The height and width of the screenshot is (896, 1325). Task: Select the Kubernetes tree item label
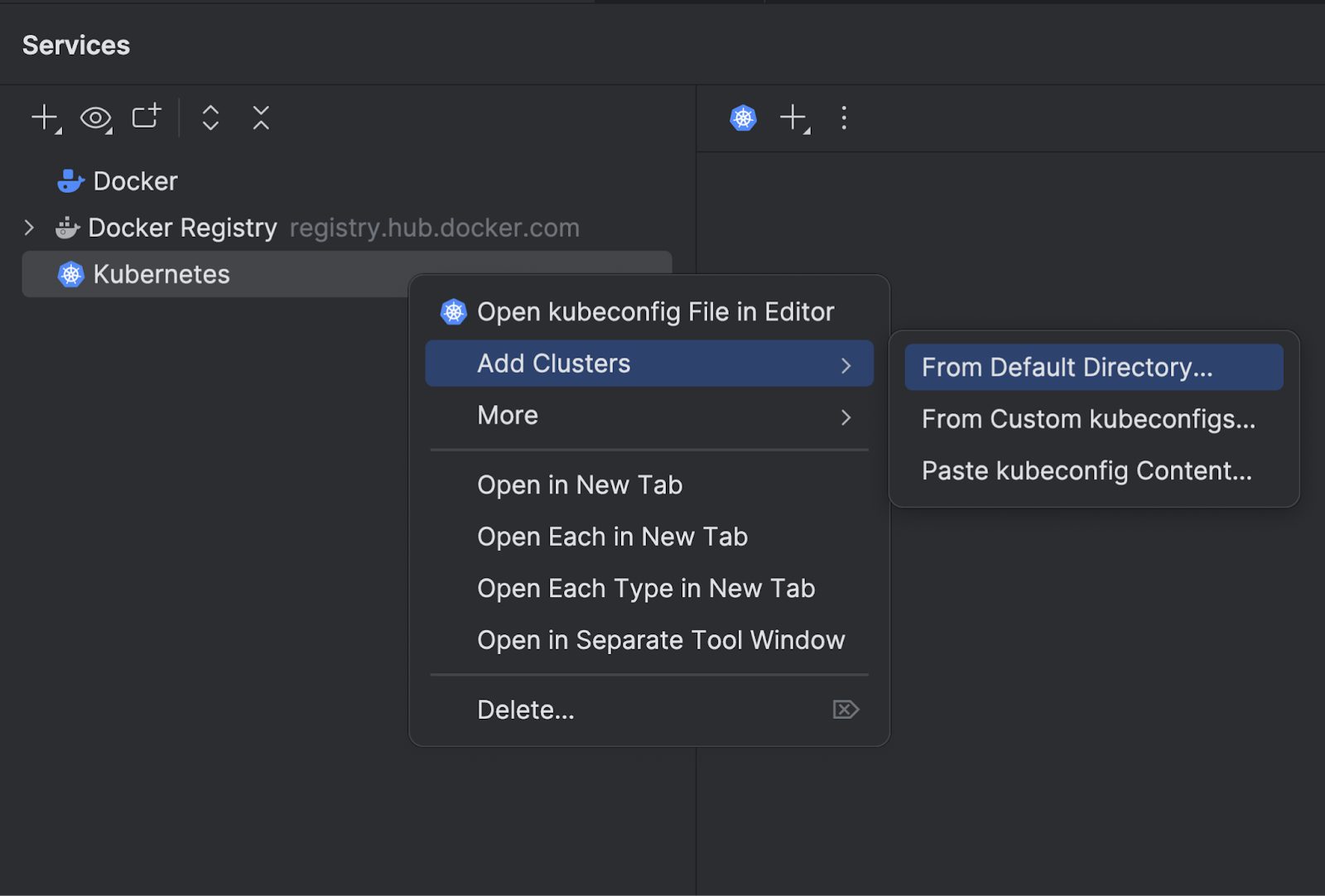(x=161, y=274)
